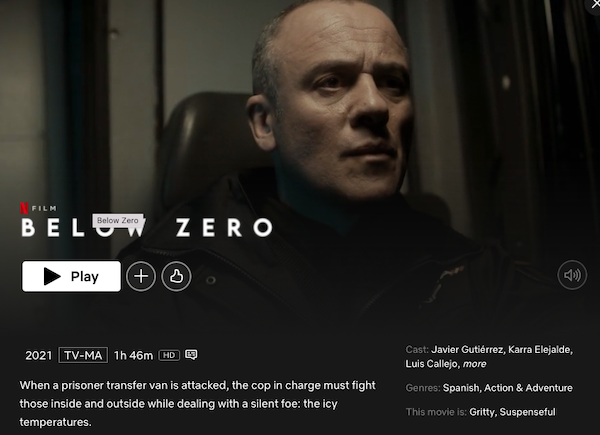Open the TV-MA maturity rating badge

[x=83, y=355]
